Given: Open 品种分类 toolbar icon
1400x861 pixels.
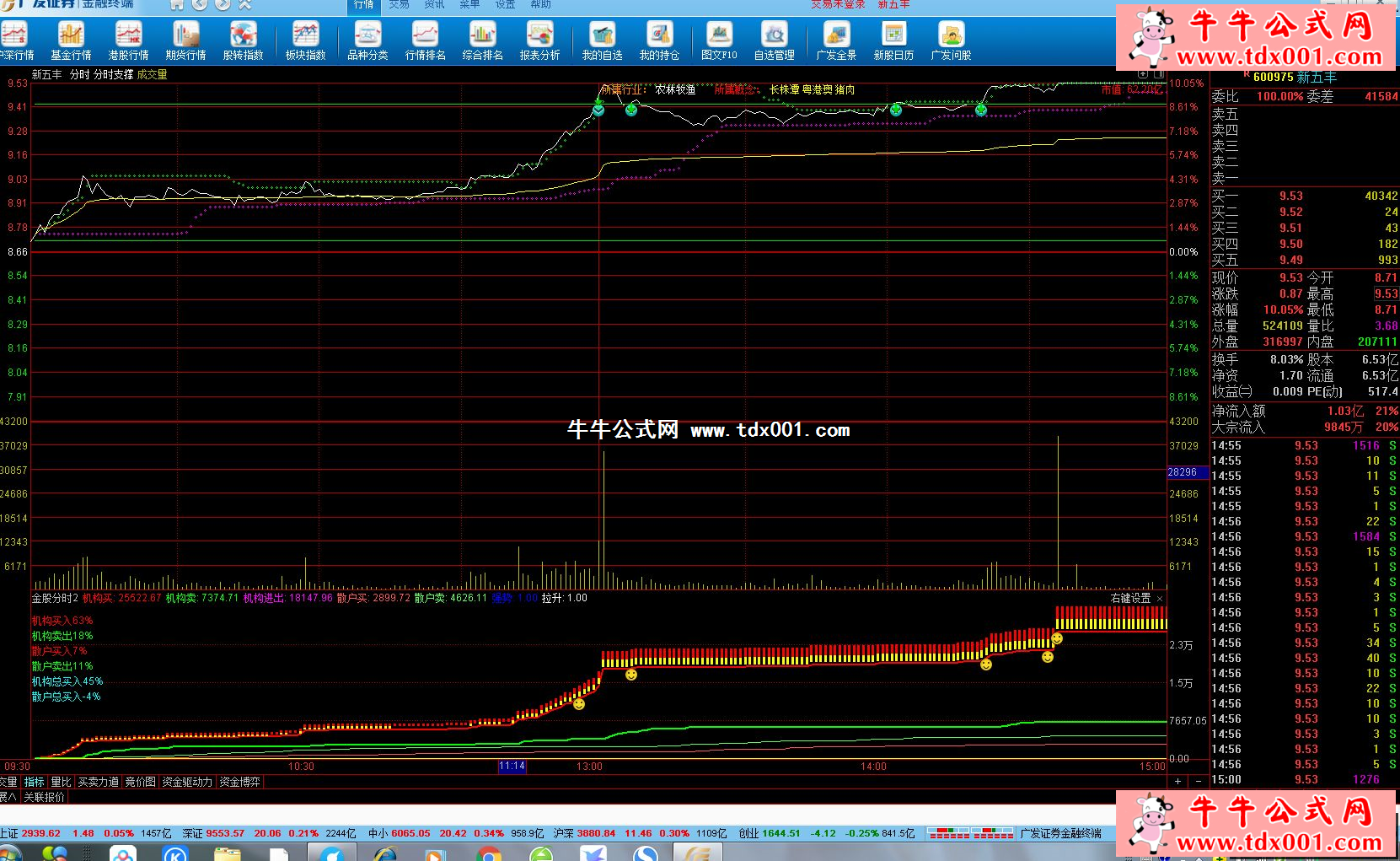Looking at the screenshot, I should [x=367, y=41].
